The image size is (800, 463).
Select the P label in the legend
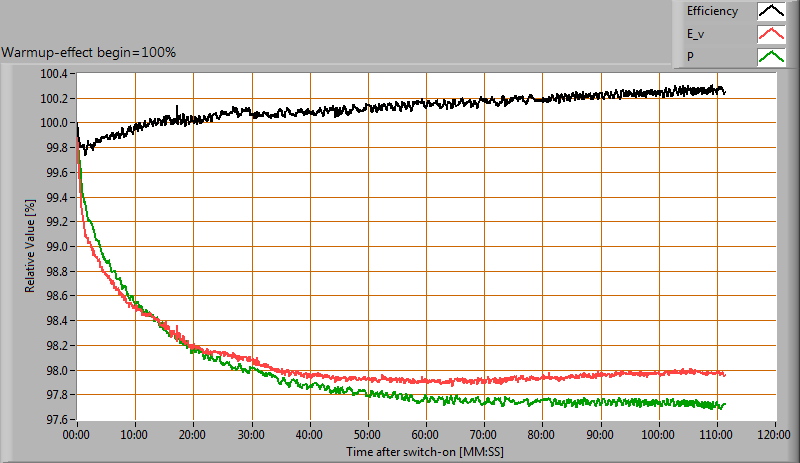point(690,56)
